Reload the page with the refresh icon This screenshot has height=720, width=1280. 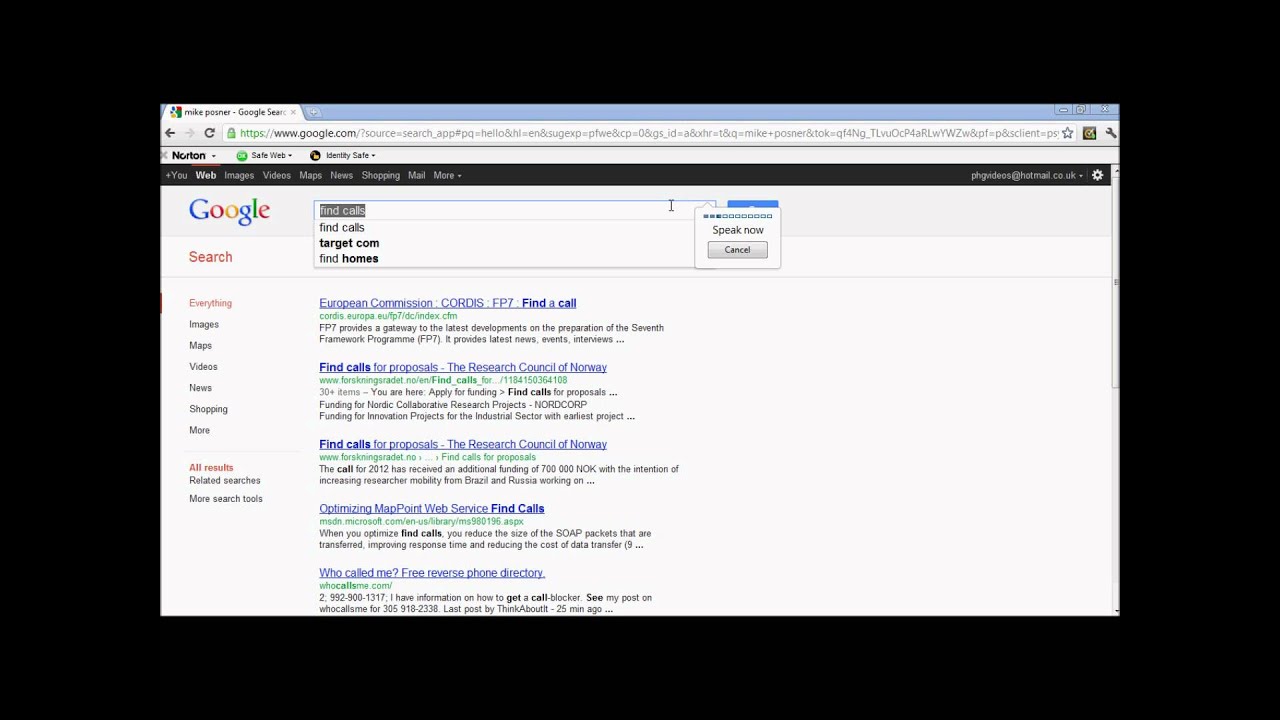pos(209,133)
